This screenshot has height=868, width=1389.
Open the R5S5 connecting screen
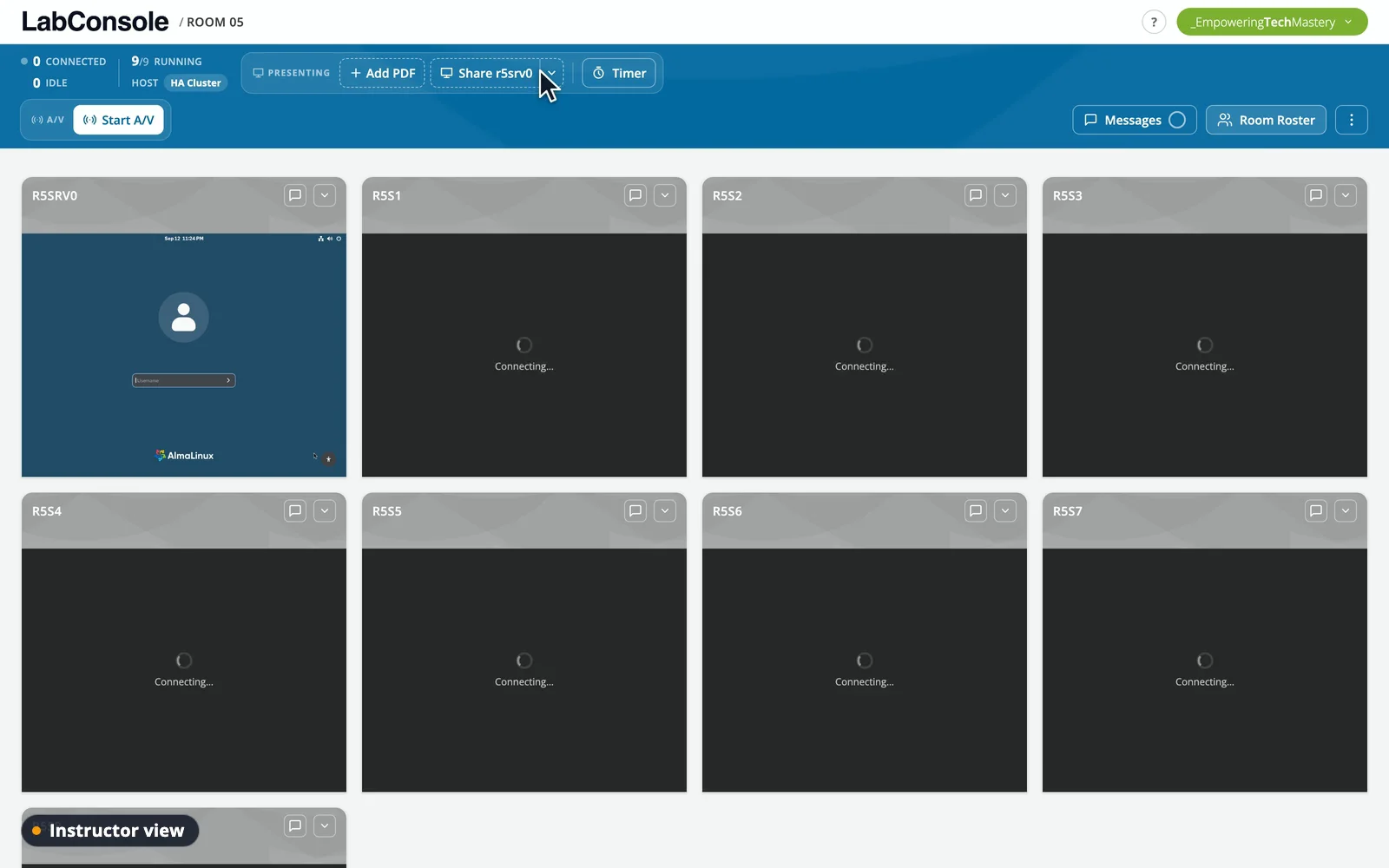(524, 670)
